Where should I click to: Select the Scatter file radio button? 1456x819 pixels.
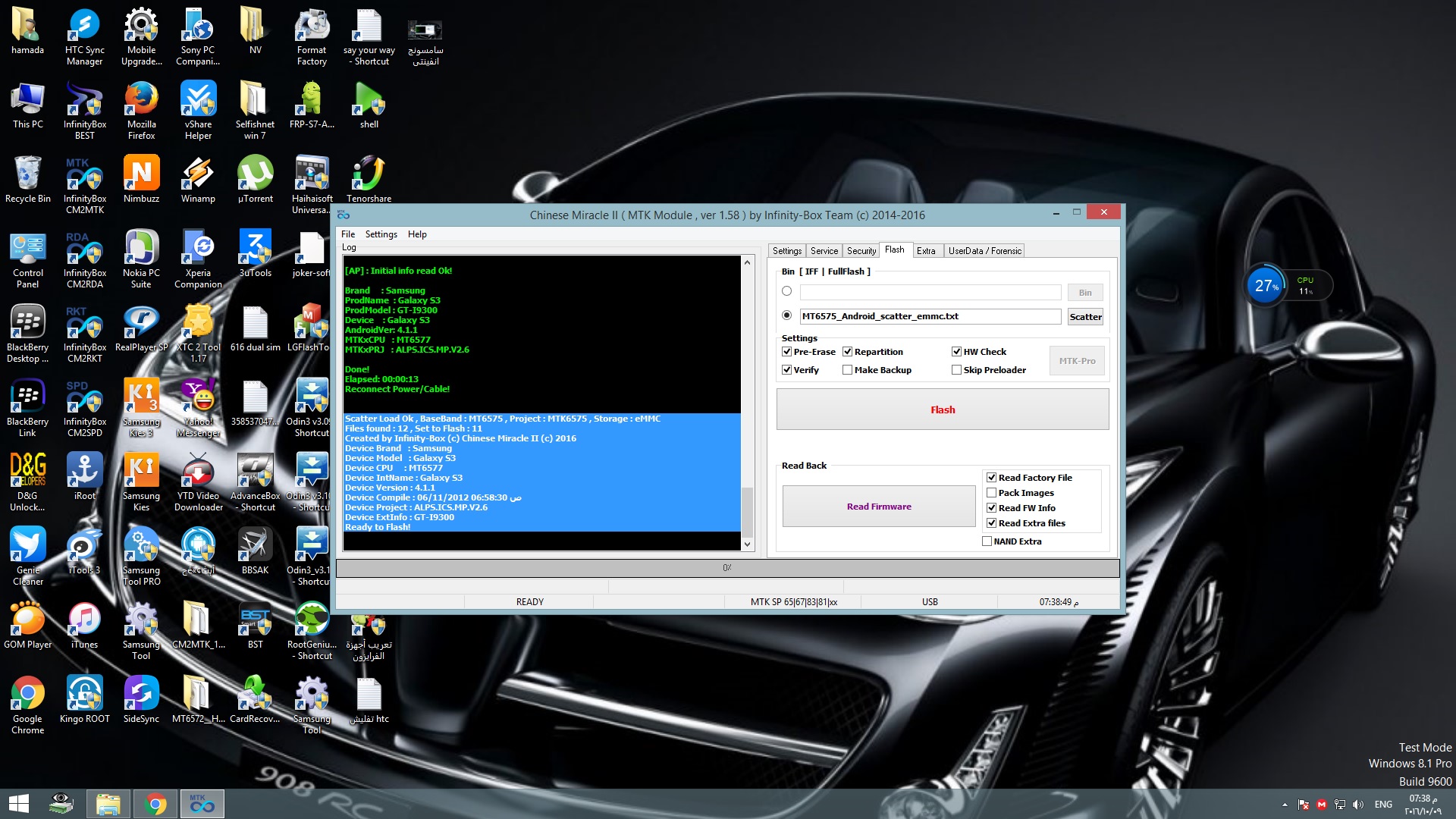[786, 315]
